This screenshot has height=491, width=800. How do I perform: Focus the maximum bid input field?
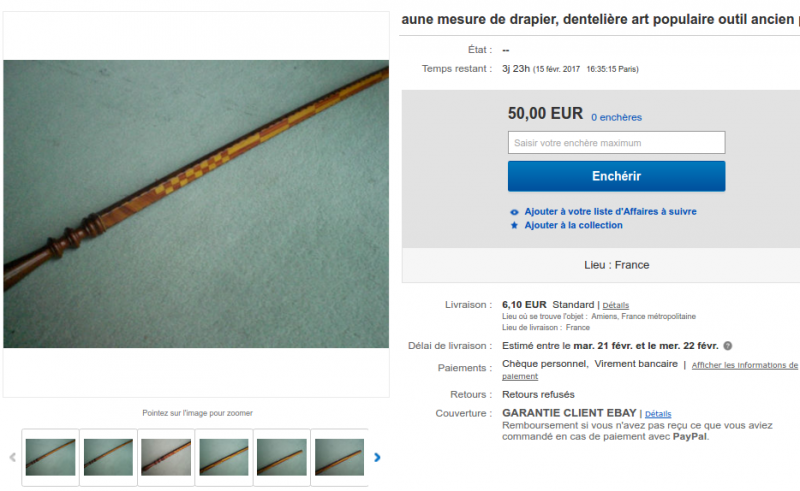[616, 142]
